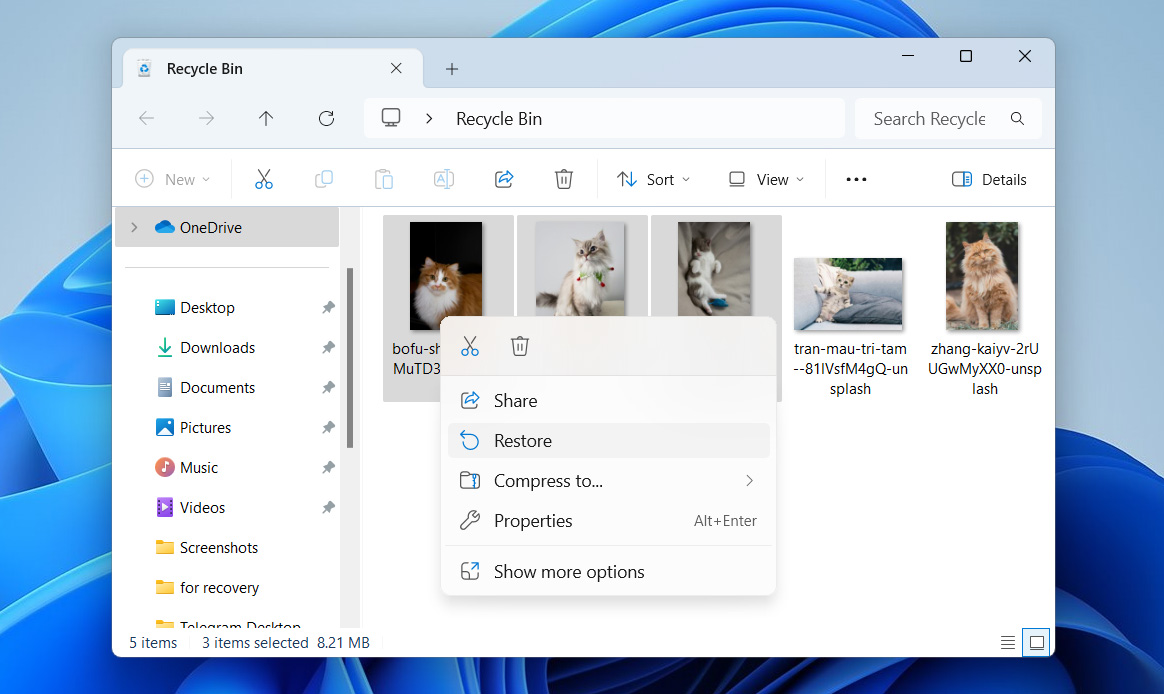Unpin Downloads using its pin icon
The image size is (1164, 694).
click(x=328, y=347)
